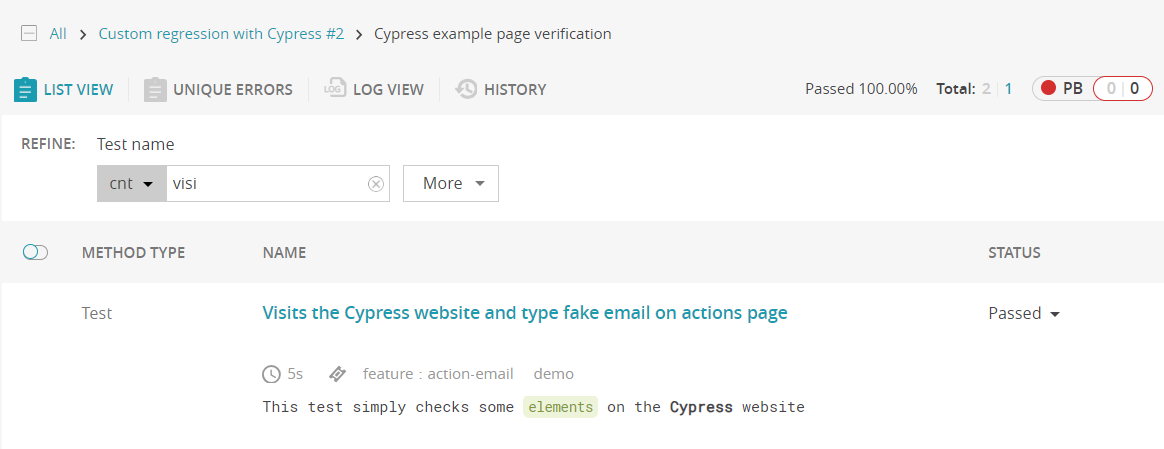The image size is (1164, 449).
Task: Click the Passed 100.00% text
Action: point(861,89)
